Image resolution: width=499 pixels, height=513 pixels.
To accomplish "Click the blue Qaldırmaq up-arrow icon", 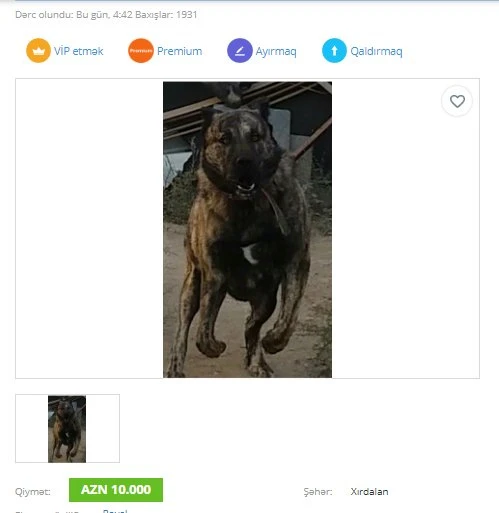I will (334, 51).
